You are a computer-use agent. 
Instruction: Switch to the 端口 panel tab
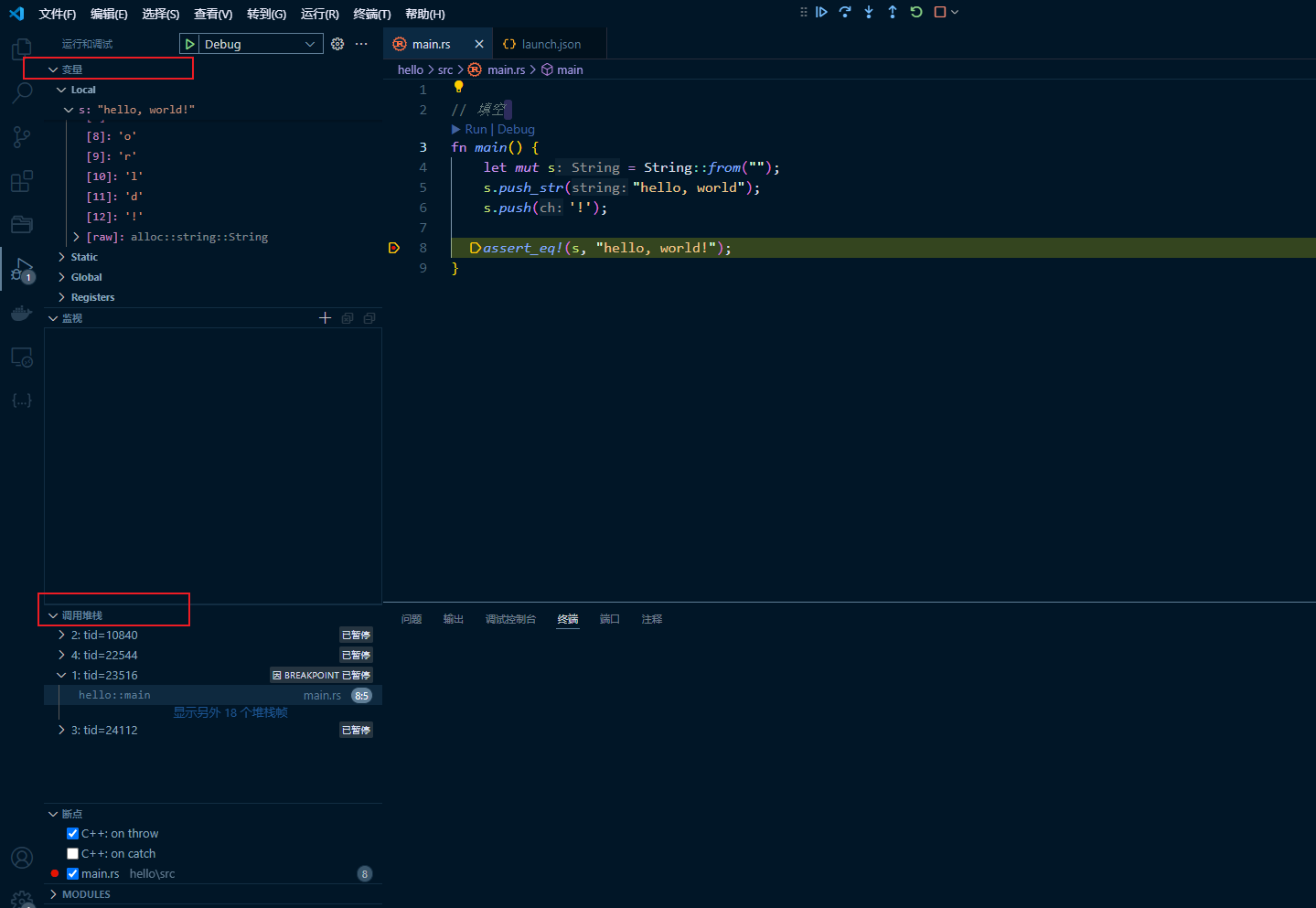610,619
